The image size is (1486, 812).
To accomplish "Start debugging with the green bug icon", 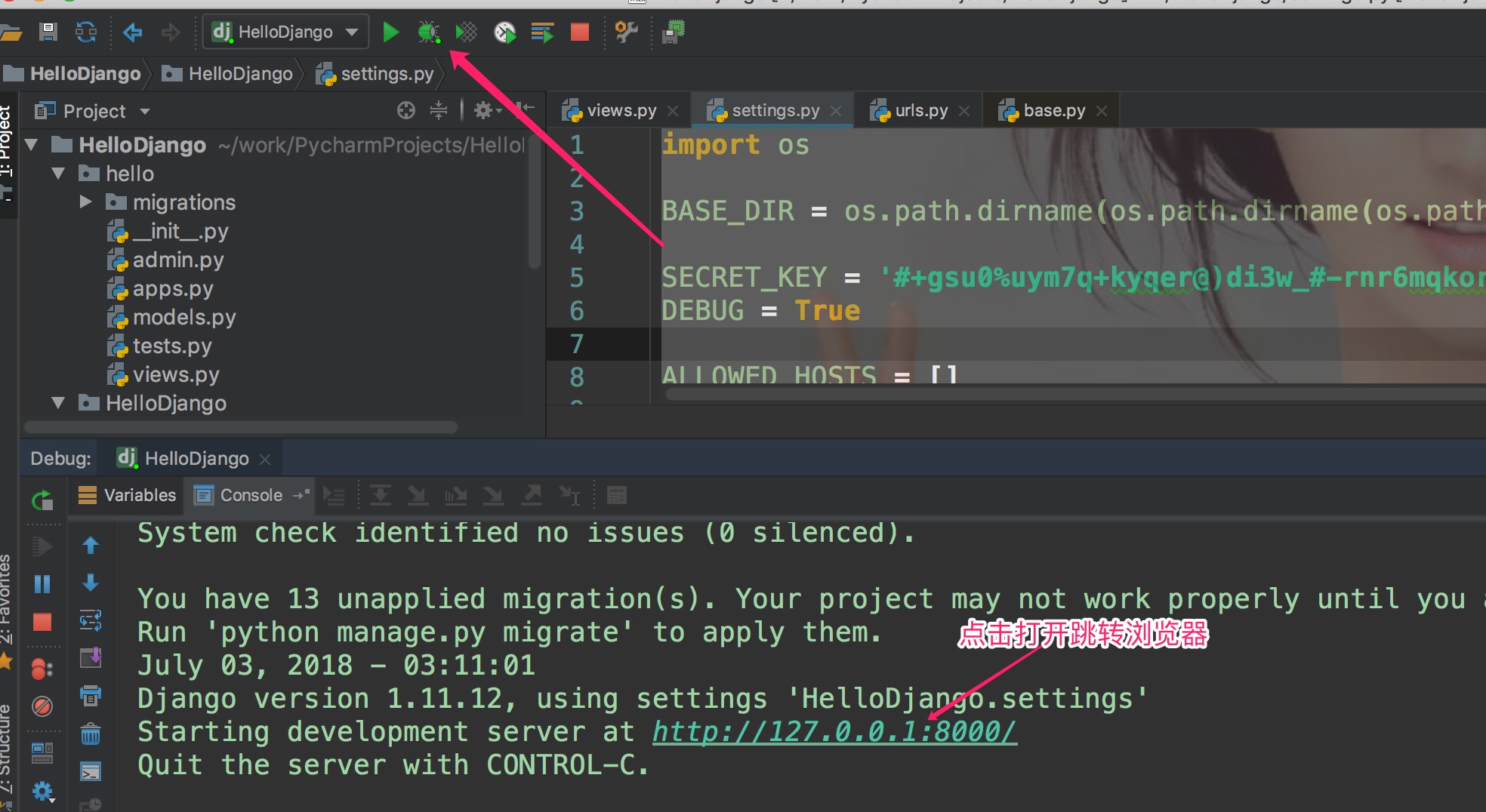I will click(x=429, y=32).
